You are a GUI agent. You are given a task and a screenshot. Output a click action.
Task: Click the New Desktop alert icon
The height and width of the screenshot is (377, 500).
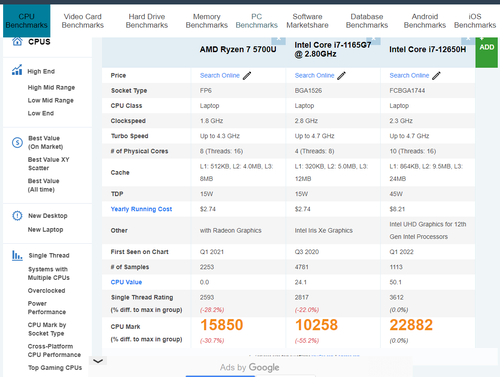(17, 216)
